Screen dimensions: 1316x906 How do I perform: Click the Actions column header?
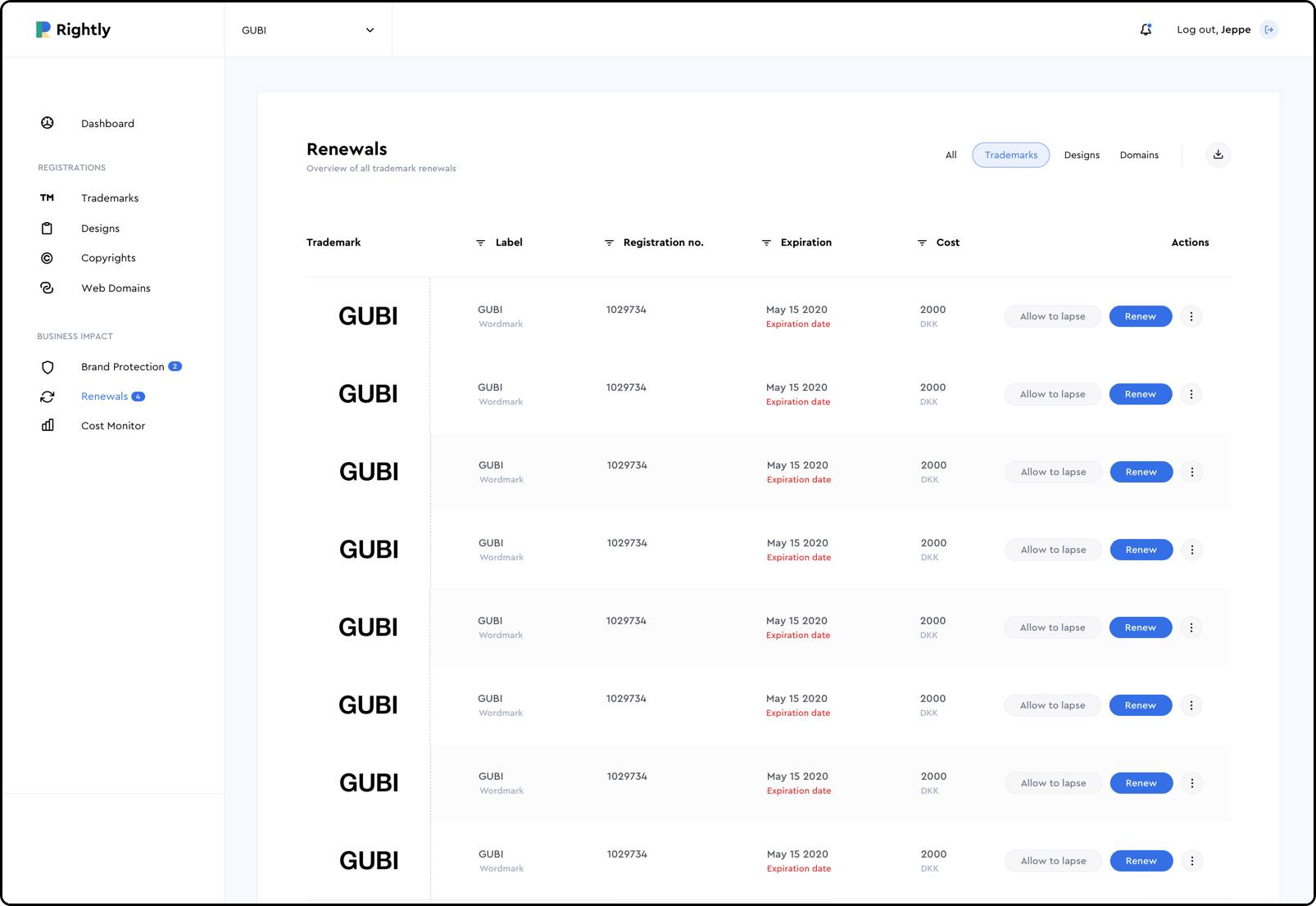coord(1190,242)
